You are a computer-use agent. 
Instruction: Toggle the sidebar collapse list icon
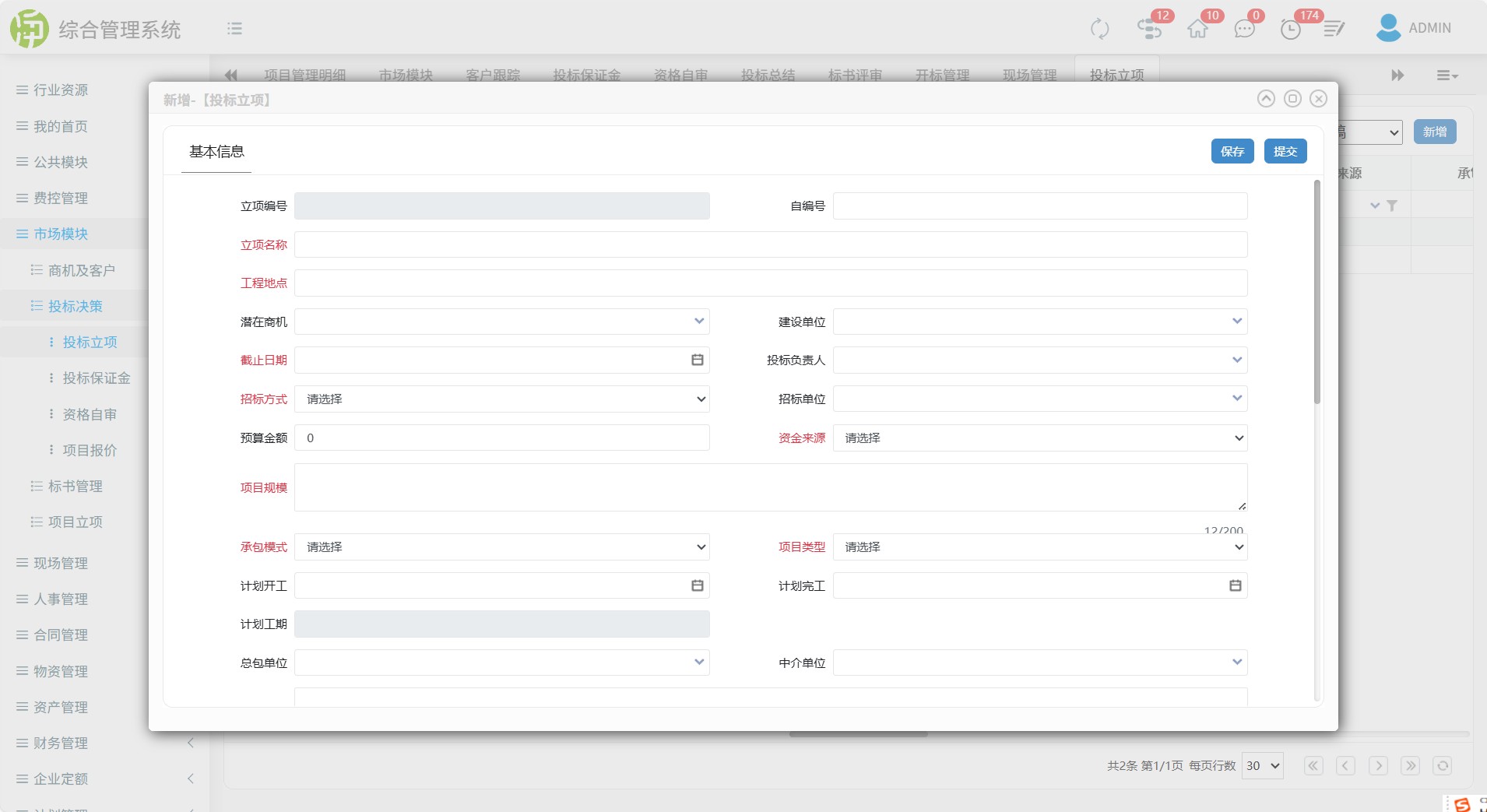234,29
